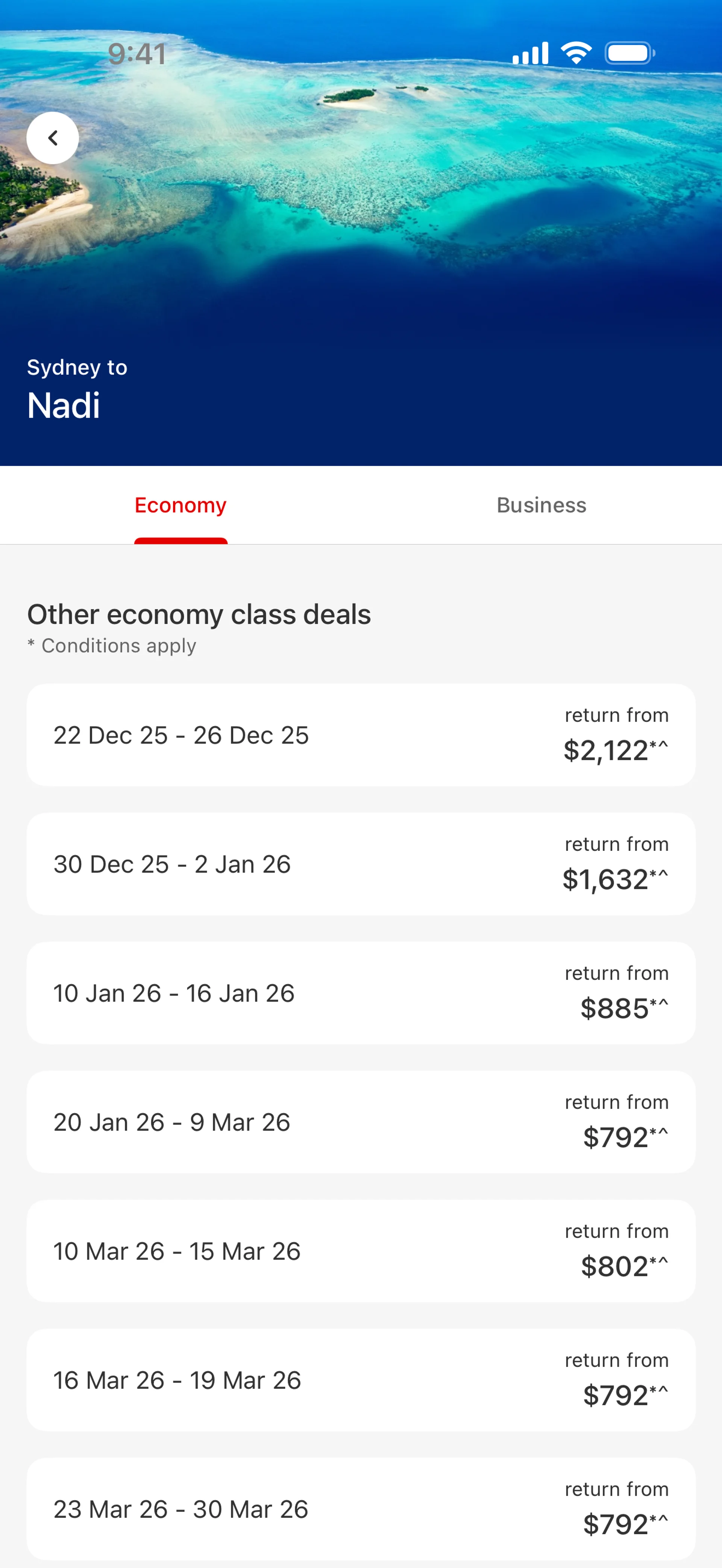Select the 23 Mar 26 - 30 Mar 26 deal
722x1568 pixels.
(x=360, y=1509)
